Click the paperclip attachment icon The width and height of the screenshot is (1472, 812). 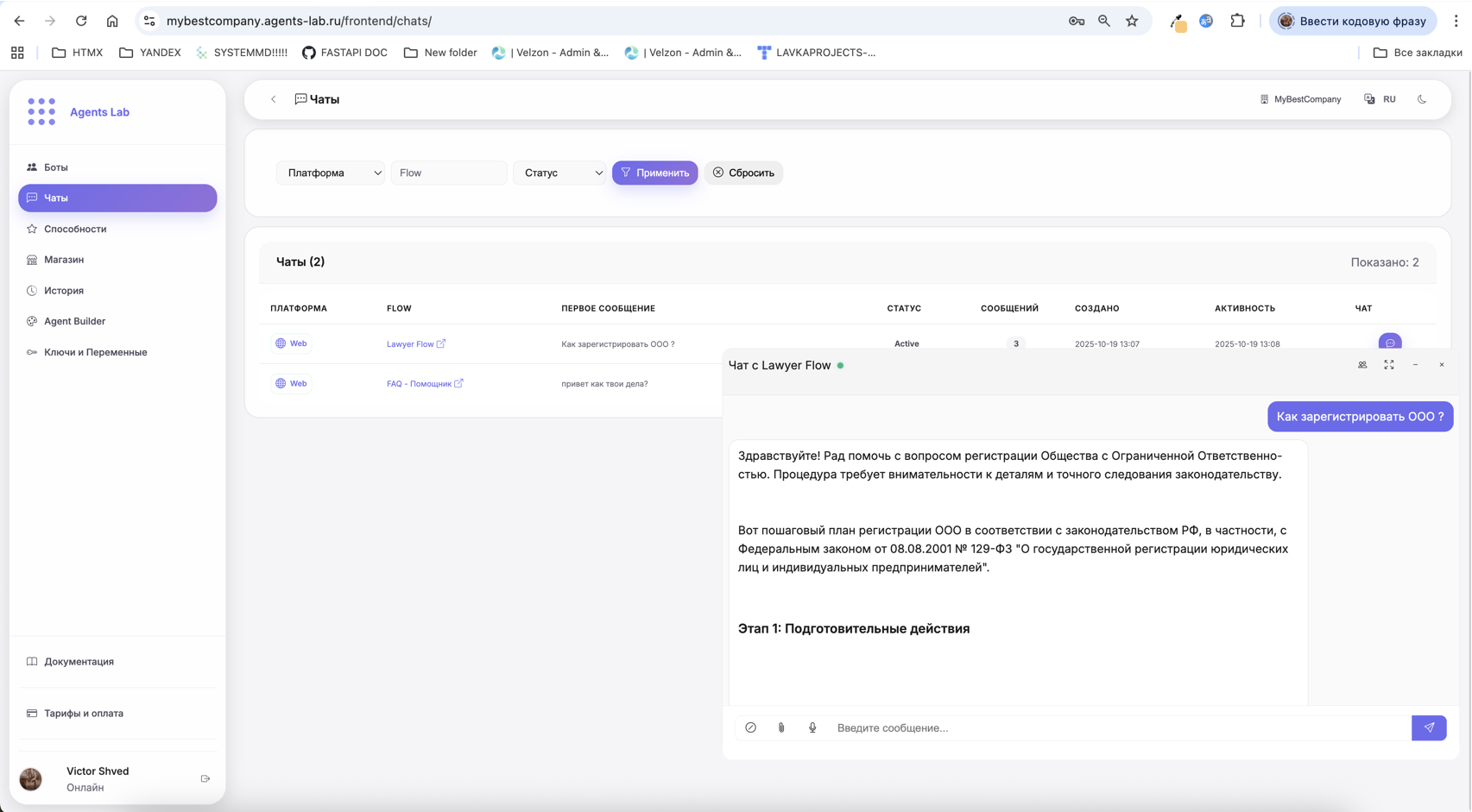coord(781,727)
